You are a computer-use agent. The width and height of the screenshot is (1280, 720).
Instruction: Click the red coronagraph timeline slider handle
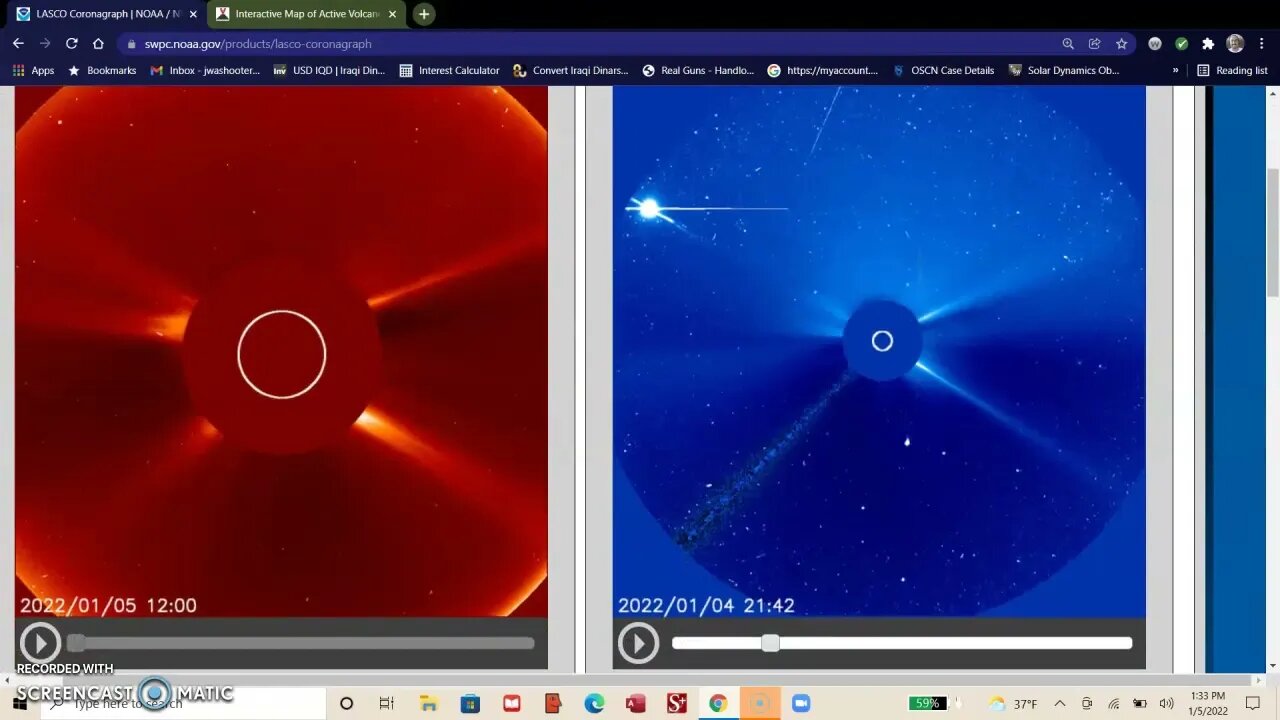pos(76,643)
